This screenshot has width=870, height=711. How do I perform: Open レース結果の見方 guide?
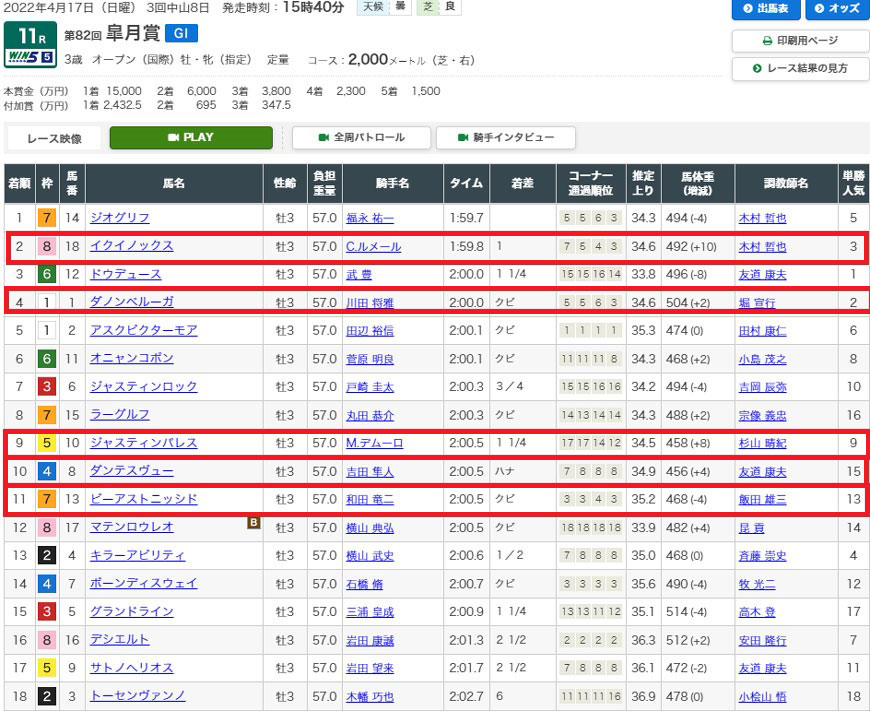click(x=800, y=68)
